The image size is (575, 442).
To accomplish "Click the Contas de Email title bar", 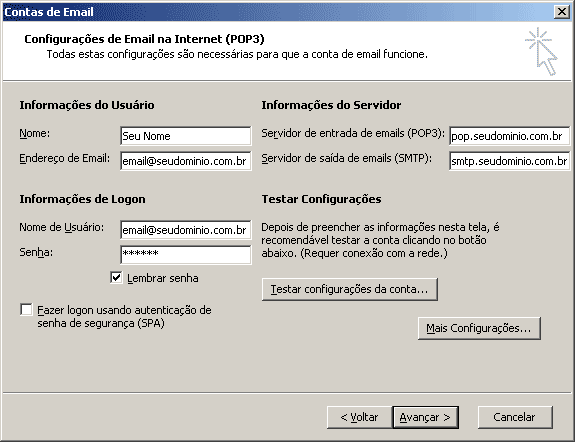I will click(x=279, y=12).
